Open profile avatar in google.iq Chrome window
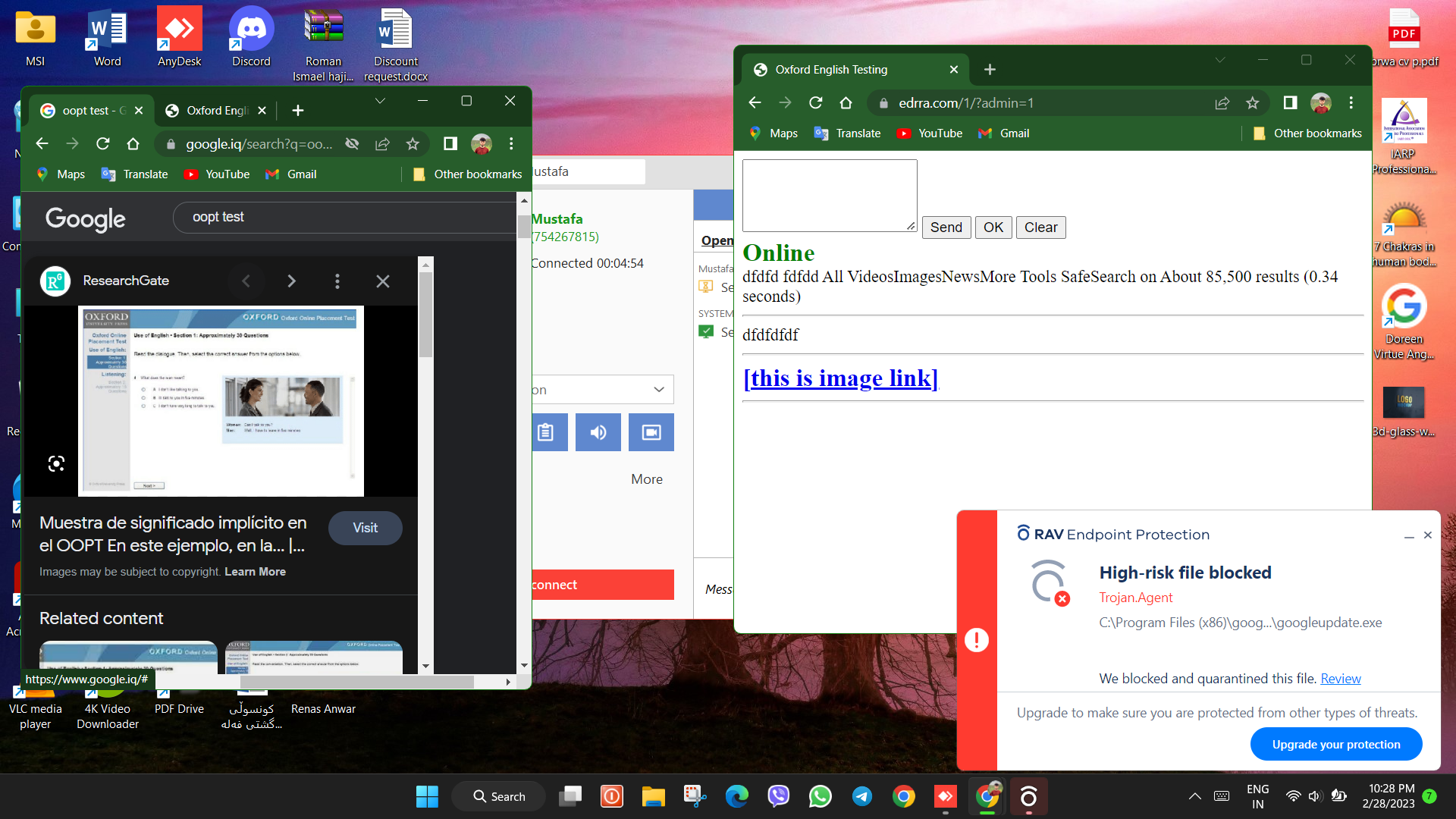Screen dimensions: 1456x819 pyautogui.click(x=482, y=144)
